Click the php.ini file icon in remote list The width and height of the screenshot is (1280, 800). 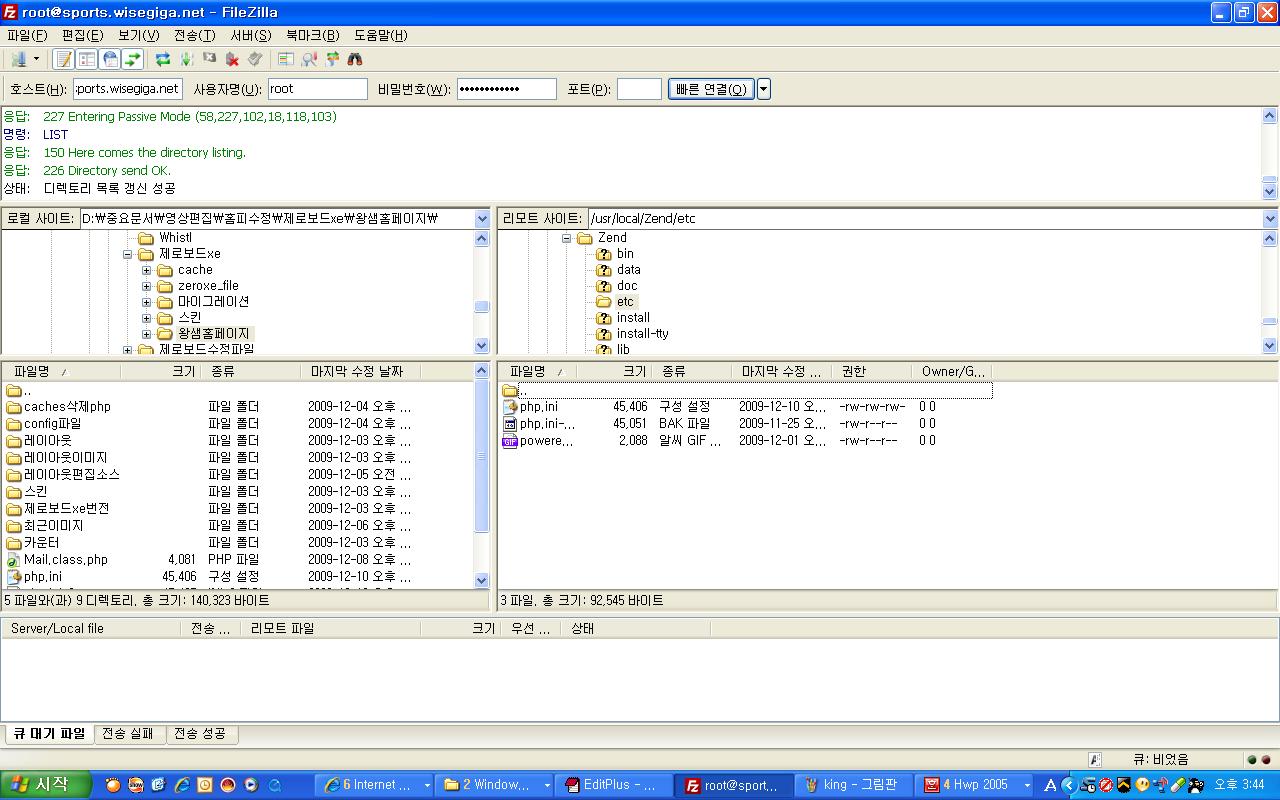pyautogui.click(x=510, y=406)
